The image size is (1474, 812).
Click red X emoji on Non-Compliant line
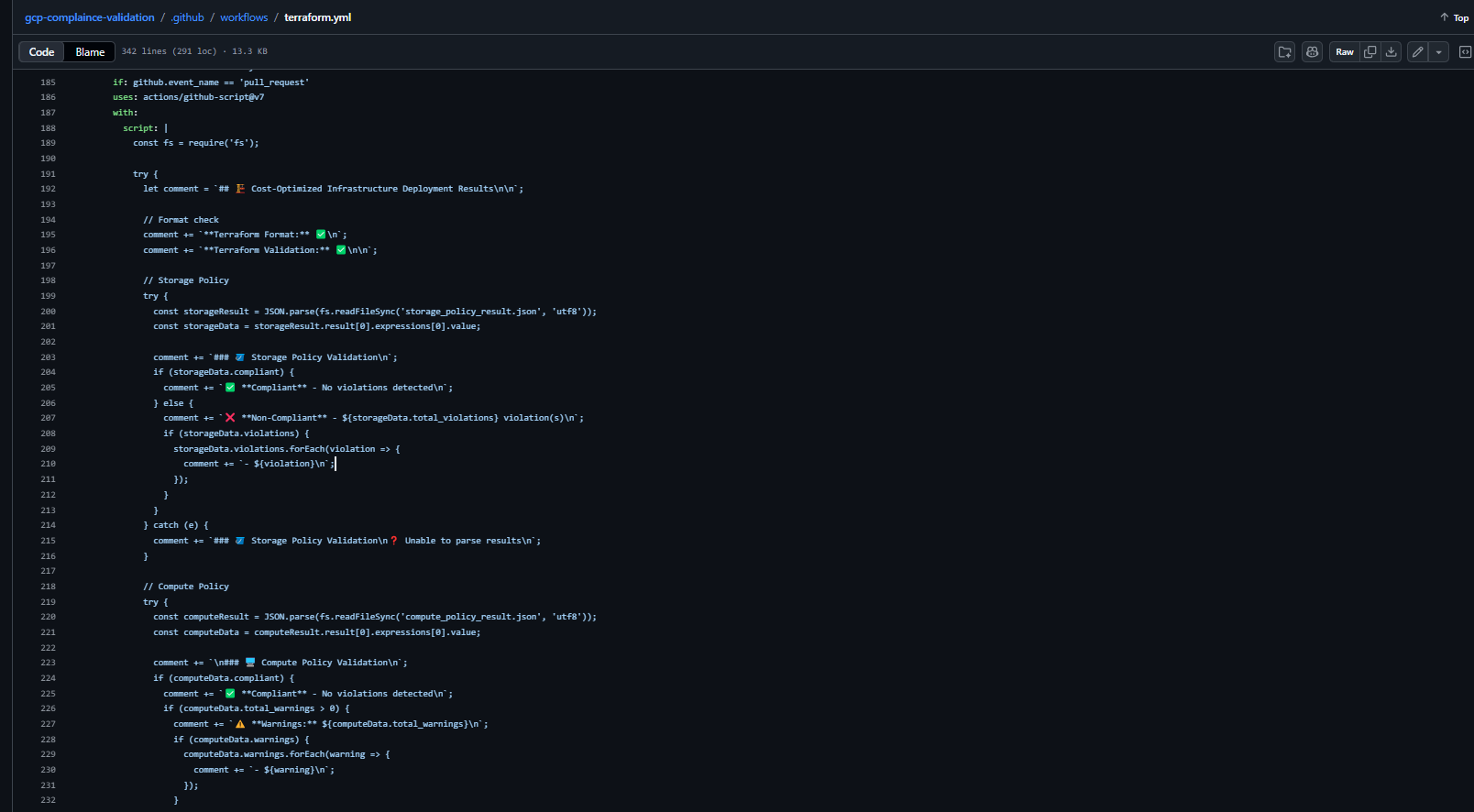coord(230,418)
